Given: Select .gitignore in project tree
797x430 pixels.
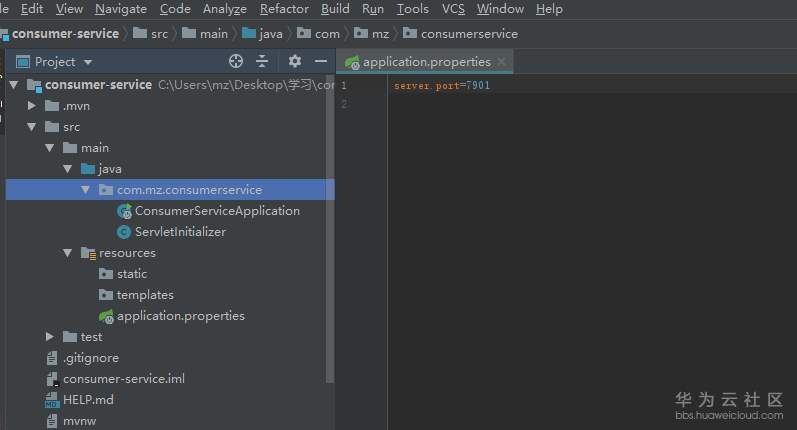Looking at the screenshot, I should tap(90, 358).
